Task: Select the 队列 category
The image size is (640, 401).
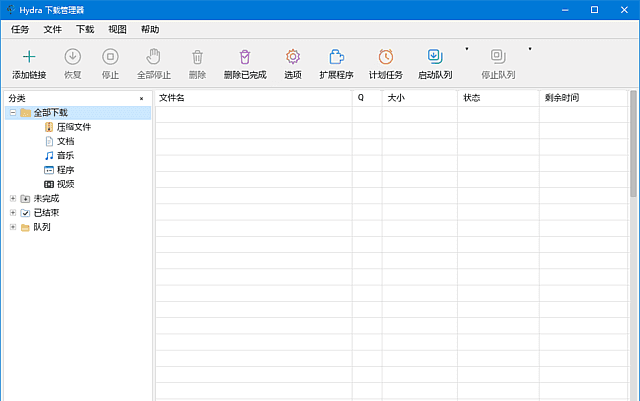Action: tap(42, 227)
